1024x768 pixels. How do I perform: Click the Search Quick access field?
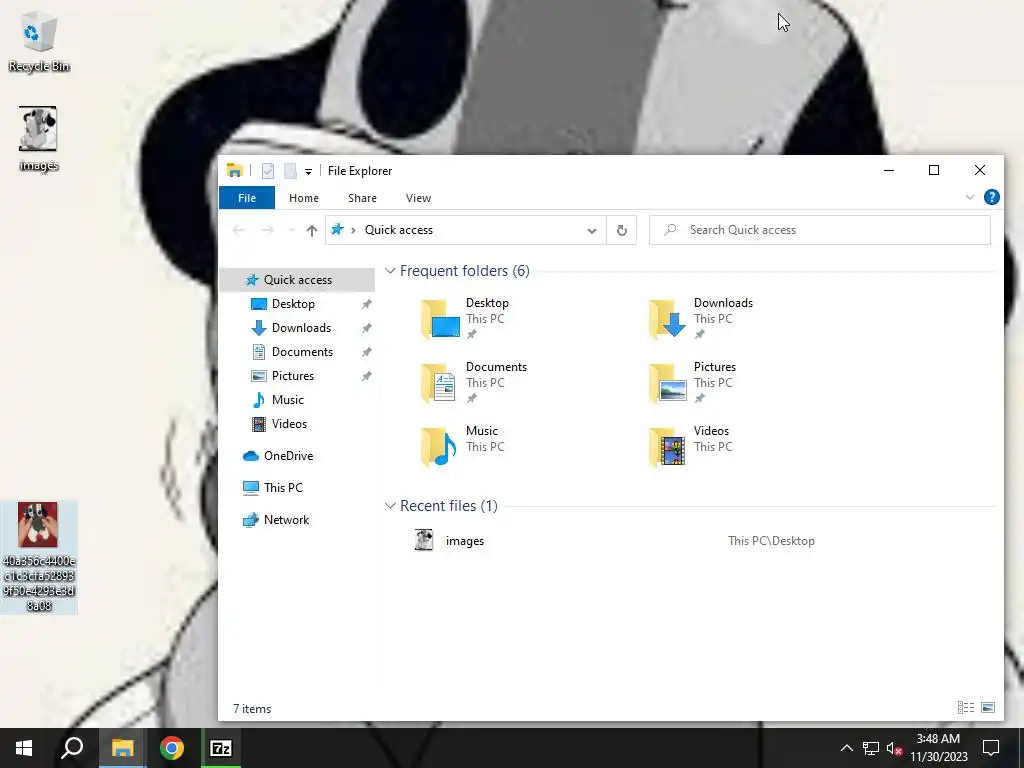pos(820,230)
